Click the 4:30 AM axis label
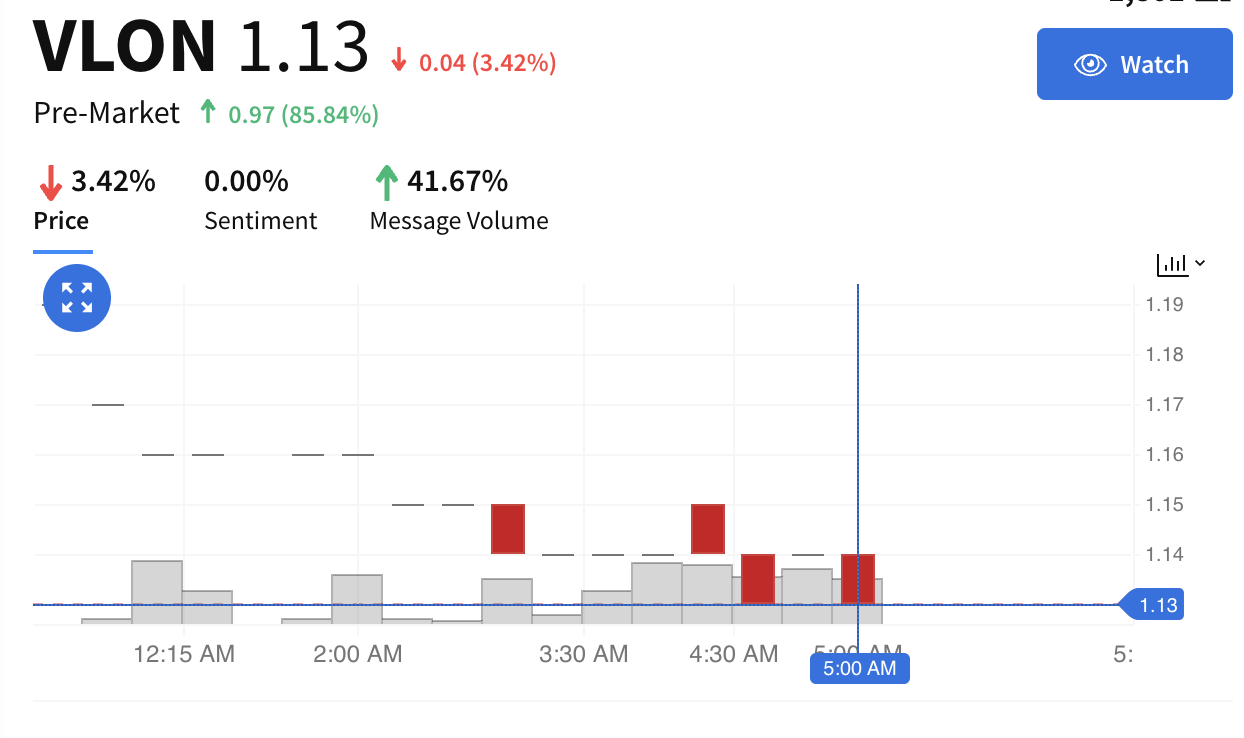The image size is (1244, 738). pyautogui.click(x=734, y=654)
